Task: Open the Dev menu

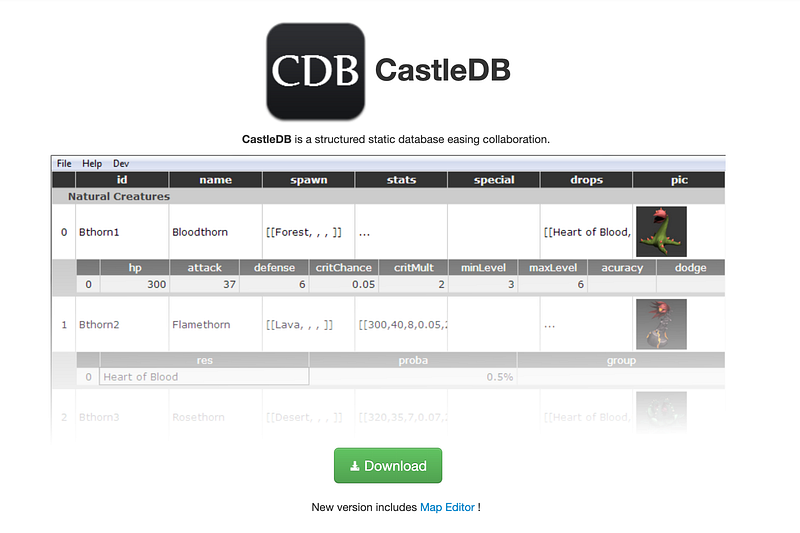Action: tap(121, 164)
